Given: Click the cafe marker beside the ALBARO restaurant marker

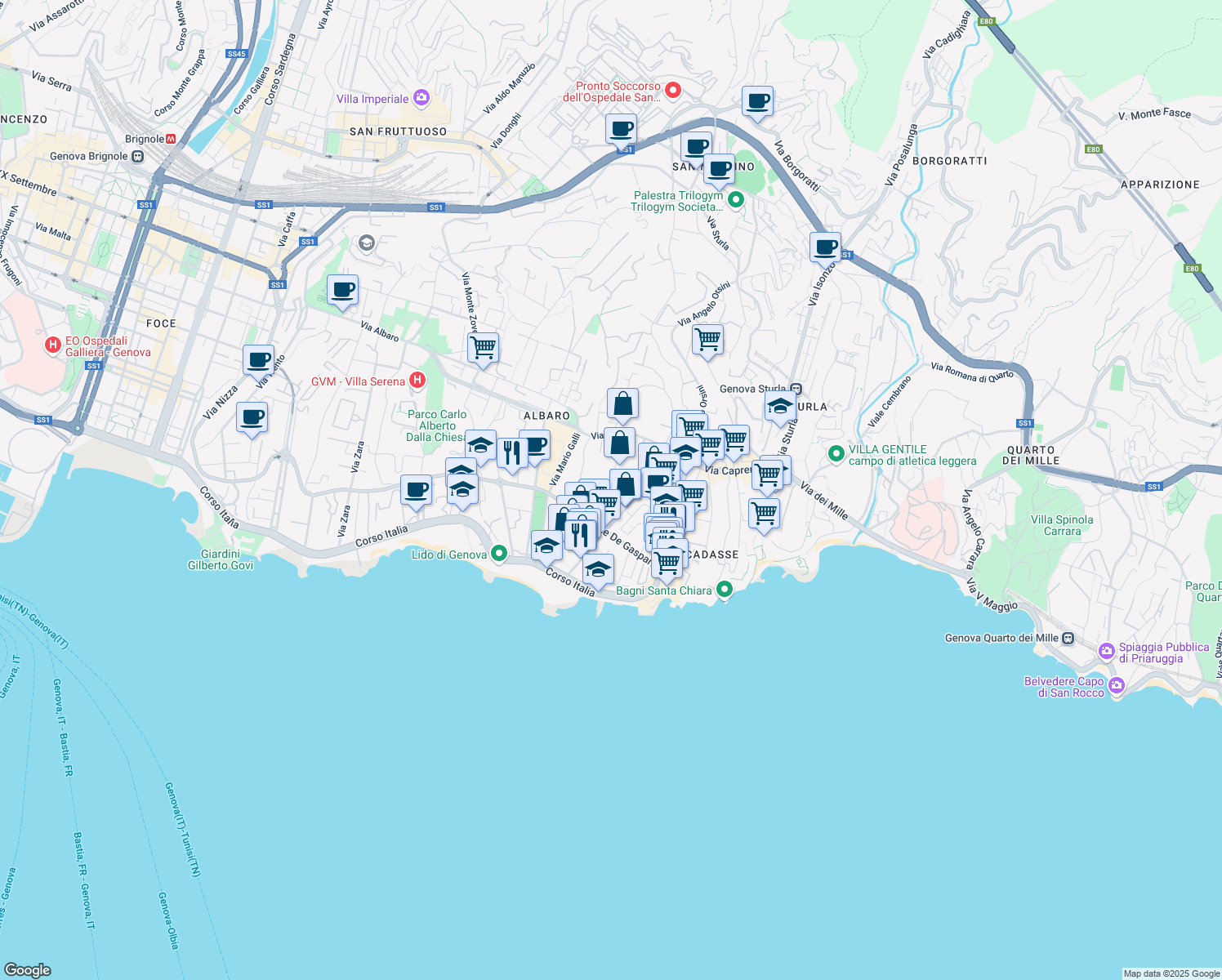Looking at the screenshot, I should pyautogui.click(x=536, y=446).
